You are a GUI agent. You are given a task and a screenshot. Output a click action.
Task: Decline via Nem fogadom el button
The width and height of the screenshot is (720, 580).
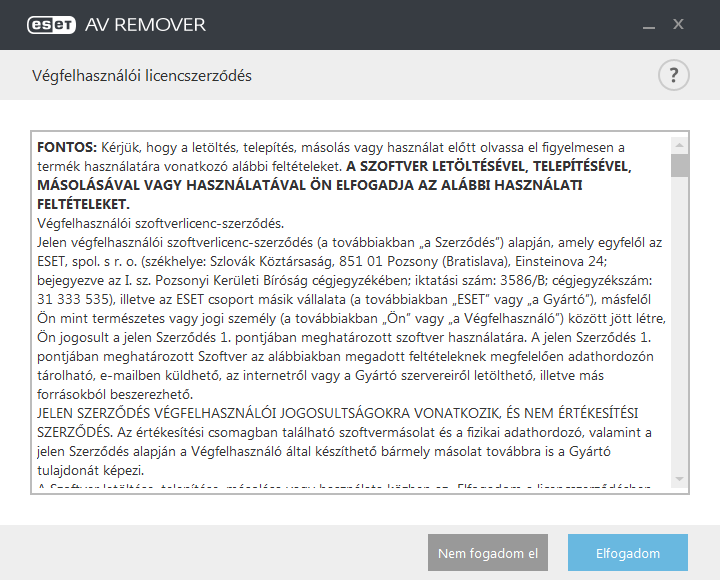[x=488, y=553]
